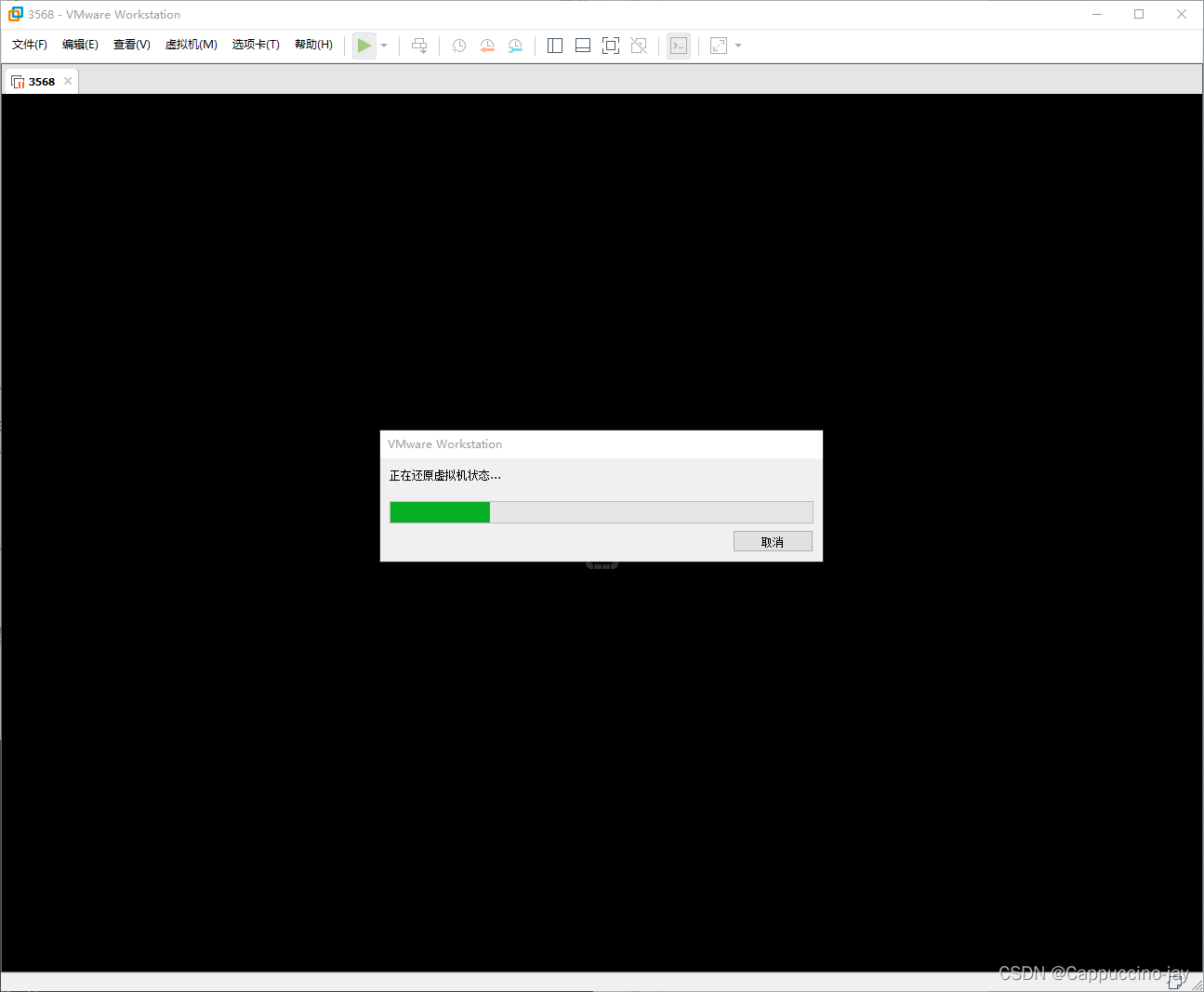1204x992 pixels.
Task: Maximize the VMware Workstation window
Action: click(1139, 14)
